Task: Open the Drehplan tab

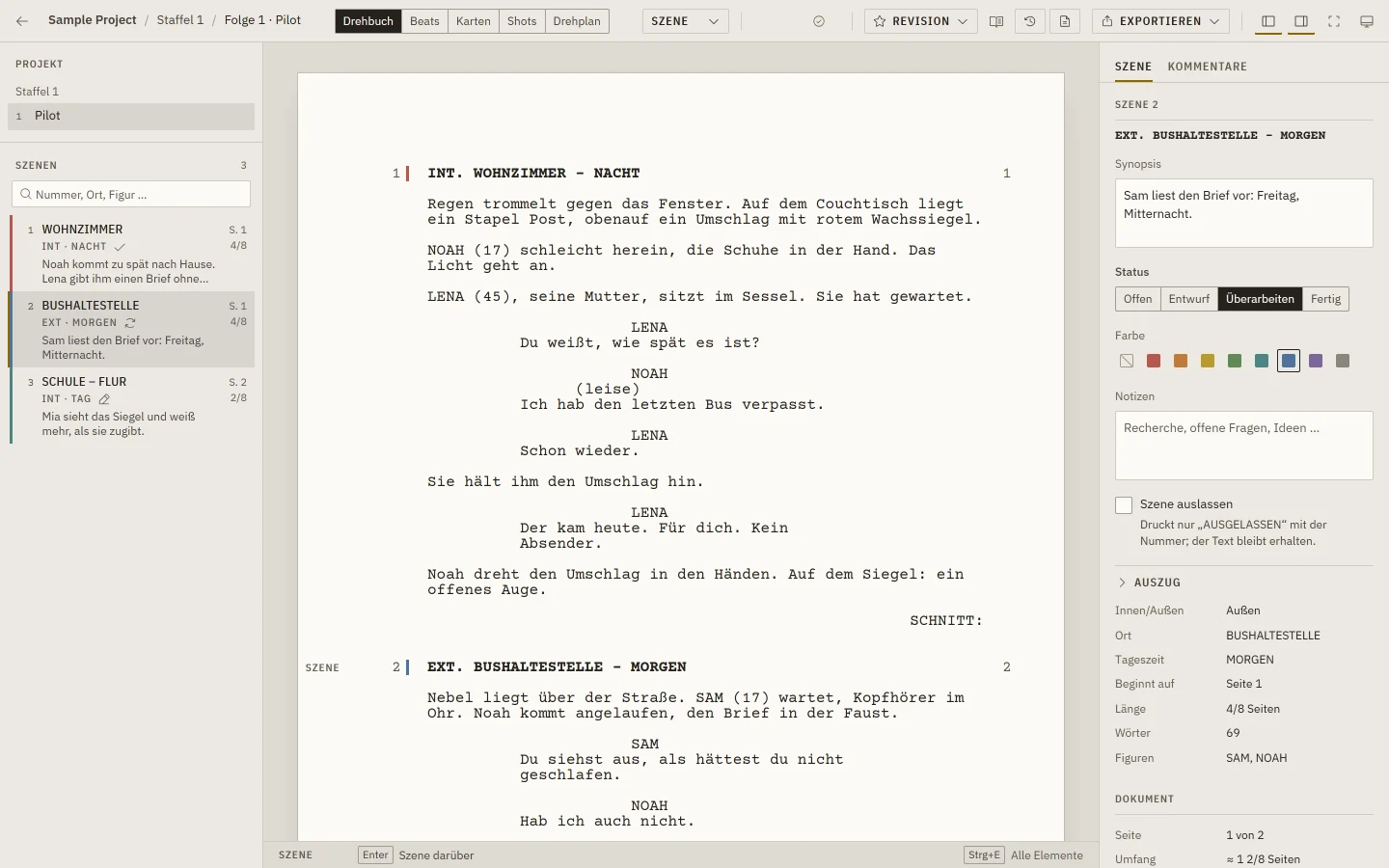Action: (x=577, y=21)
